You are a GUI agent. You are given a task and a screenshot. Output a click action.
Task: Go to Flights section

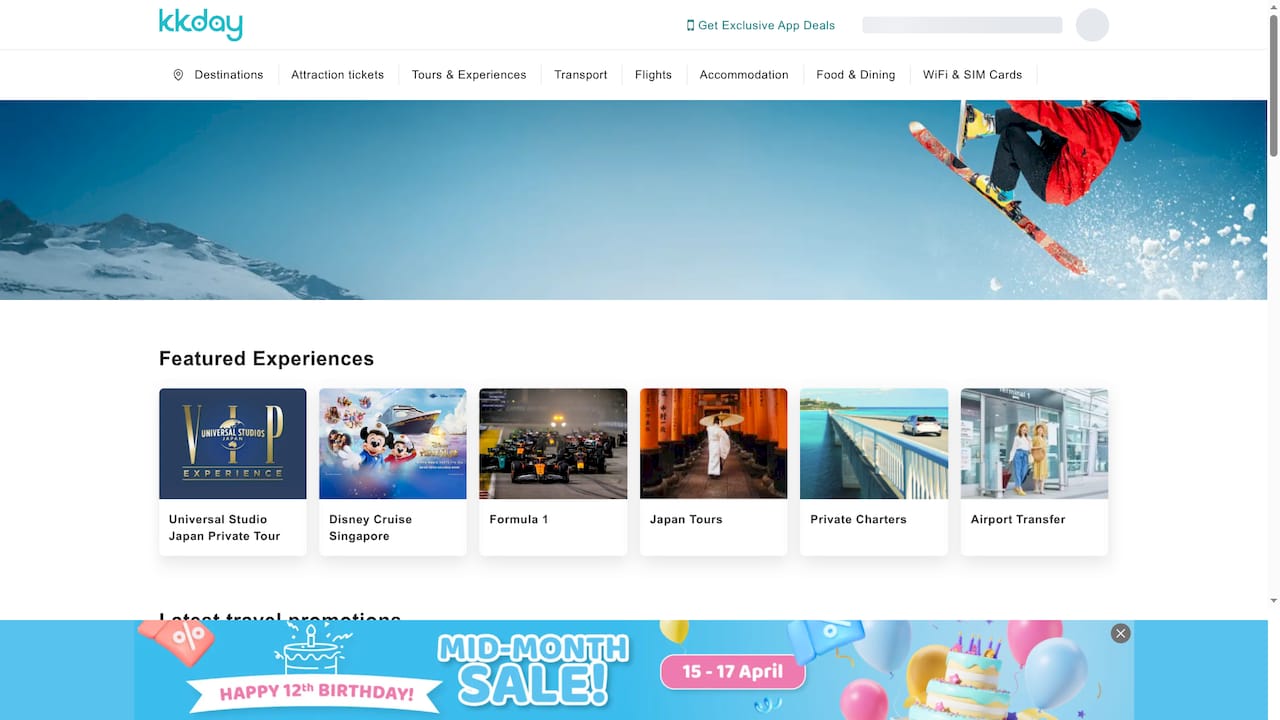(x=653, y=75)
